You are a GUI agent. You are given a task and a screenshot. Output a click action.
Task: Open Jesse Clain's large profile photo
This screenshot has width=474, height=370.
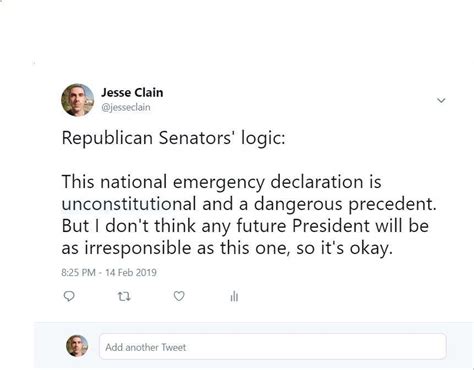click(x=77, y=100)
